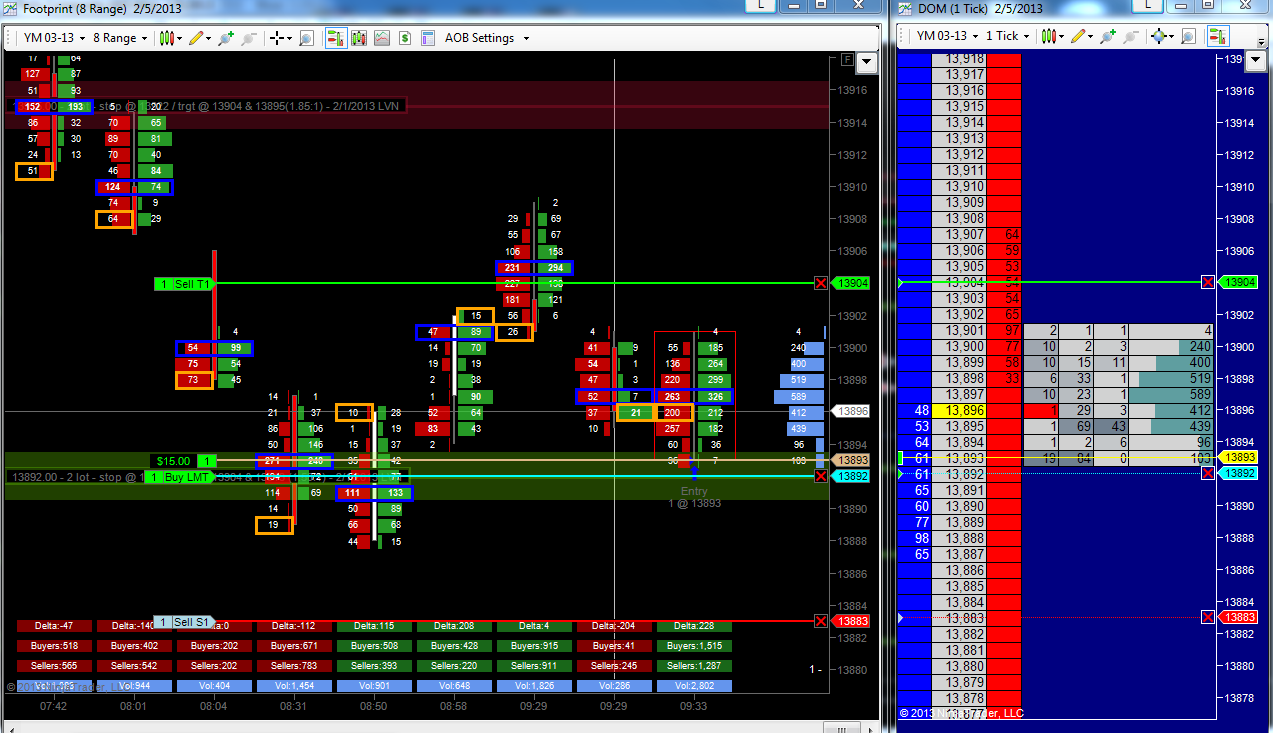Click yellow 13,896 last price cell in DOM
Viewport: 1273px width, 733px height.
coord(959,410)
